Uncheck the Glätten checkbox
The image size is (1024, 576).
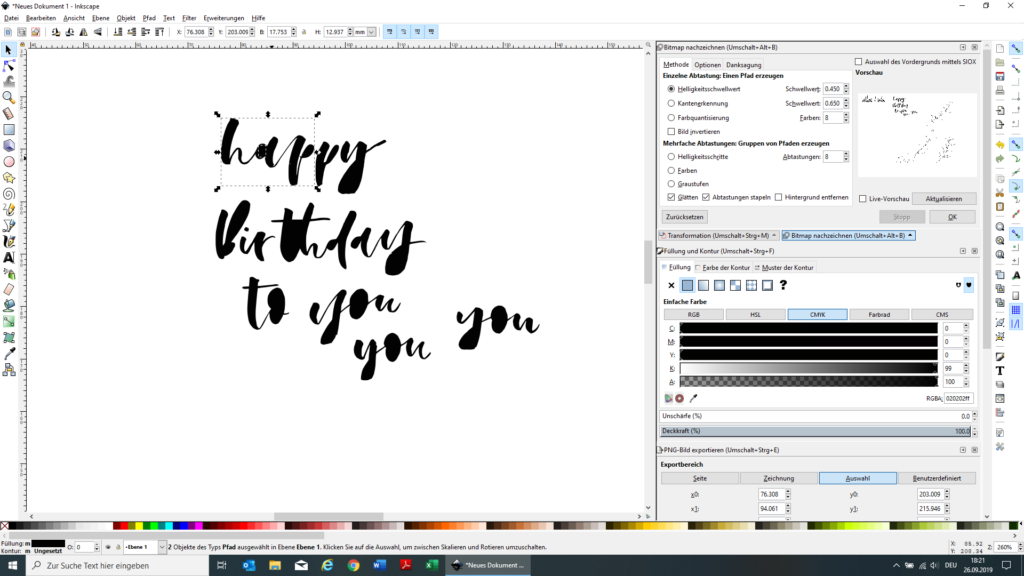point(671,197)
